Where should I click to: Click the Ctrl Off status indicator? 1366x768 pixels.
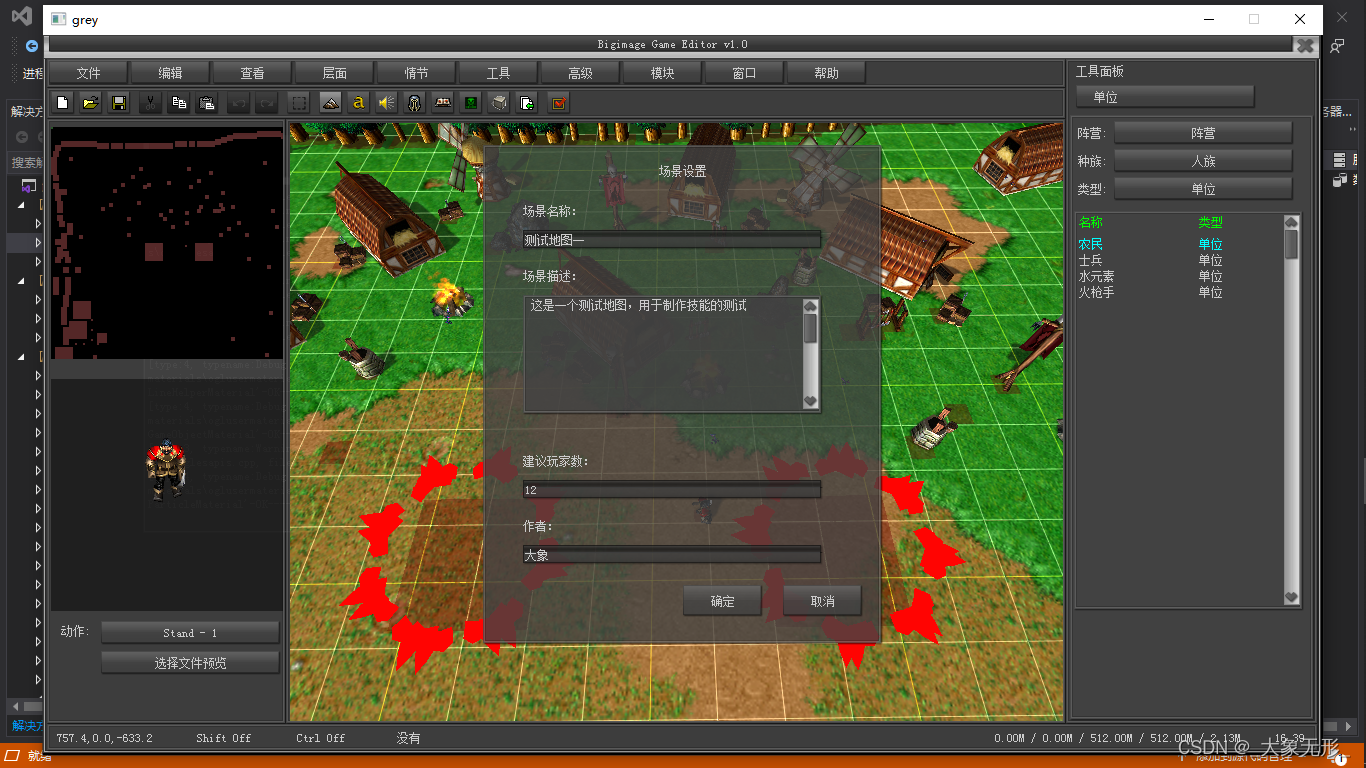tap(321, 738)
